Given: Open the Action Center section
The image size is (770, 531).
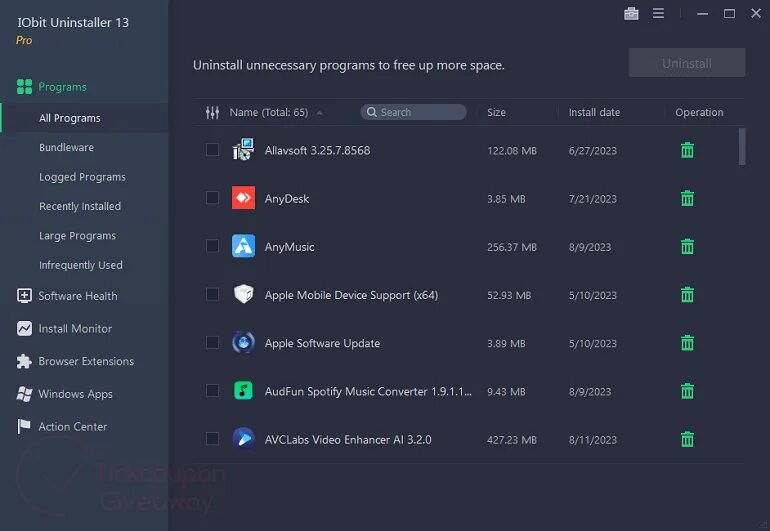Looking at the screenshot, I should [x=73, y=427].
